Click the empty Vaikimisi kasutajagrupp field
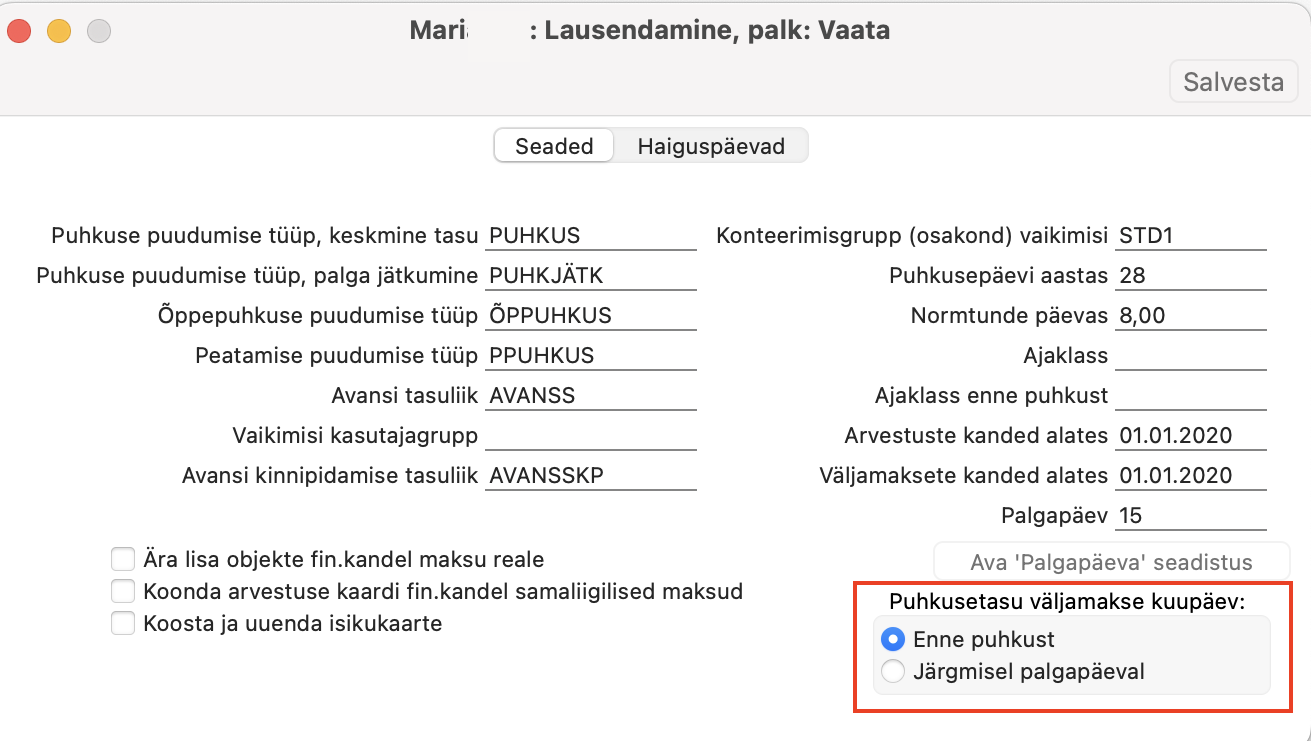Screen dimensions: 1311x741 590,436
